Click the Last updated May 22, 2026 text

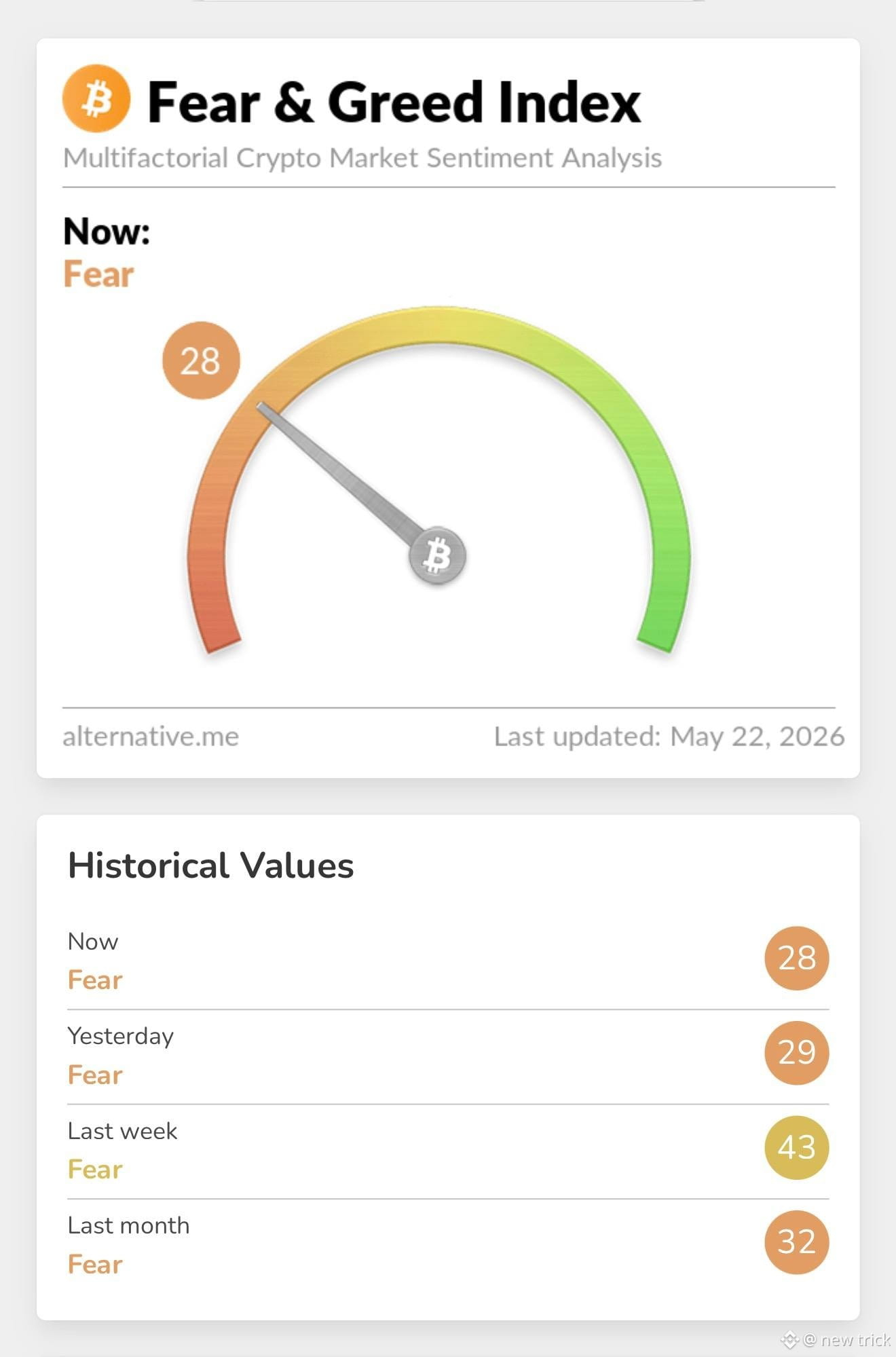(669, 737)
